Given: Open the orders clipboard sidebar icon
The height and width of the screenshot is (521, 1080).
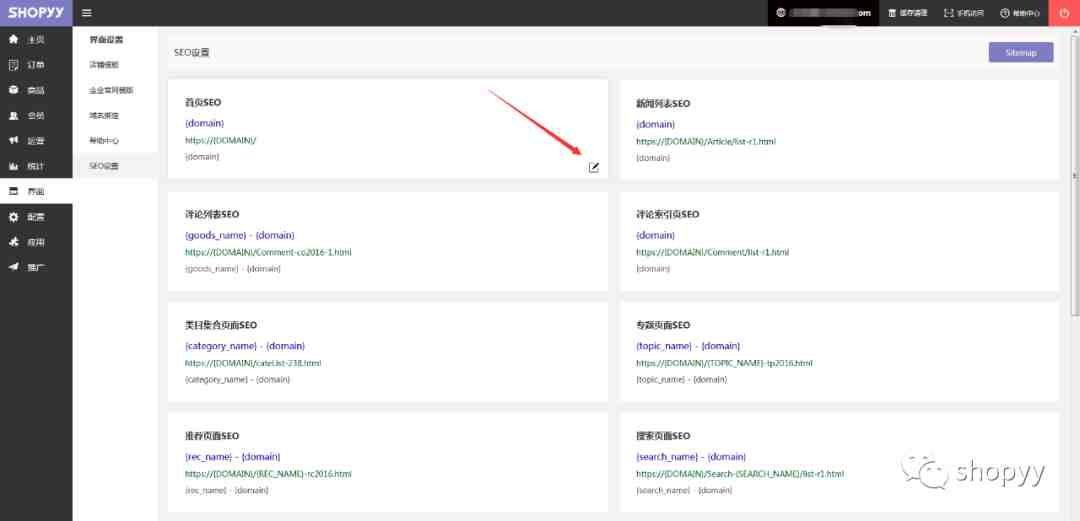Looking at the screenshot, I should pos(13,65).
